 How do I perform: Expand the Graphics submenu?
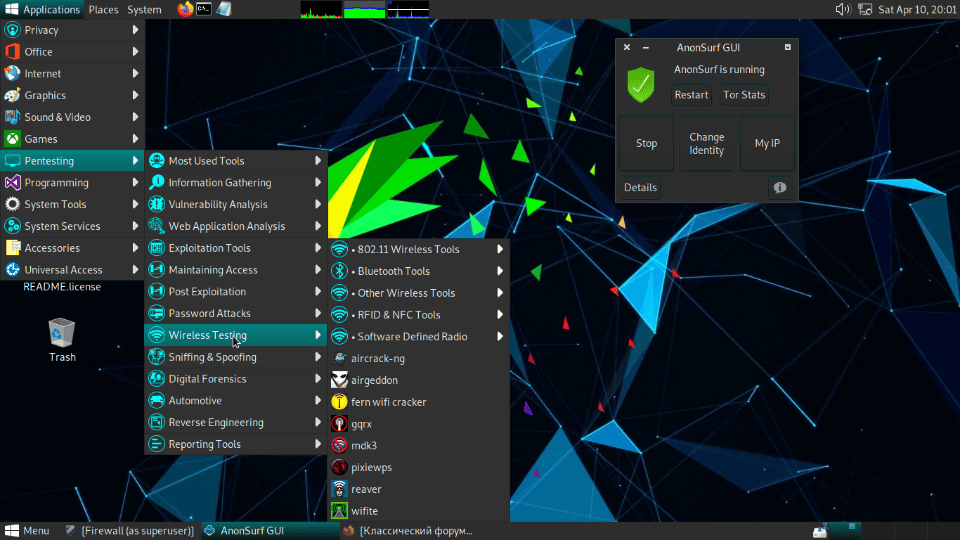(x=72, y=96)
